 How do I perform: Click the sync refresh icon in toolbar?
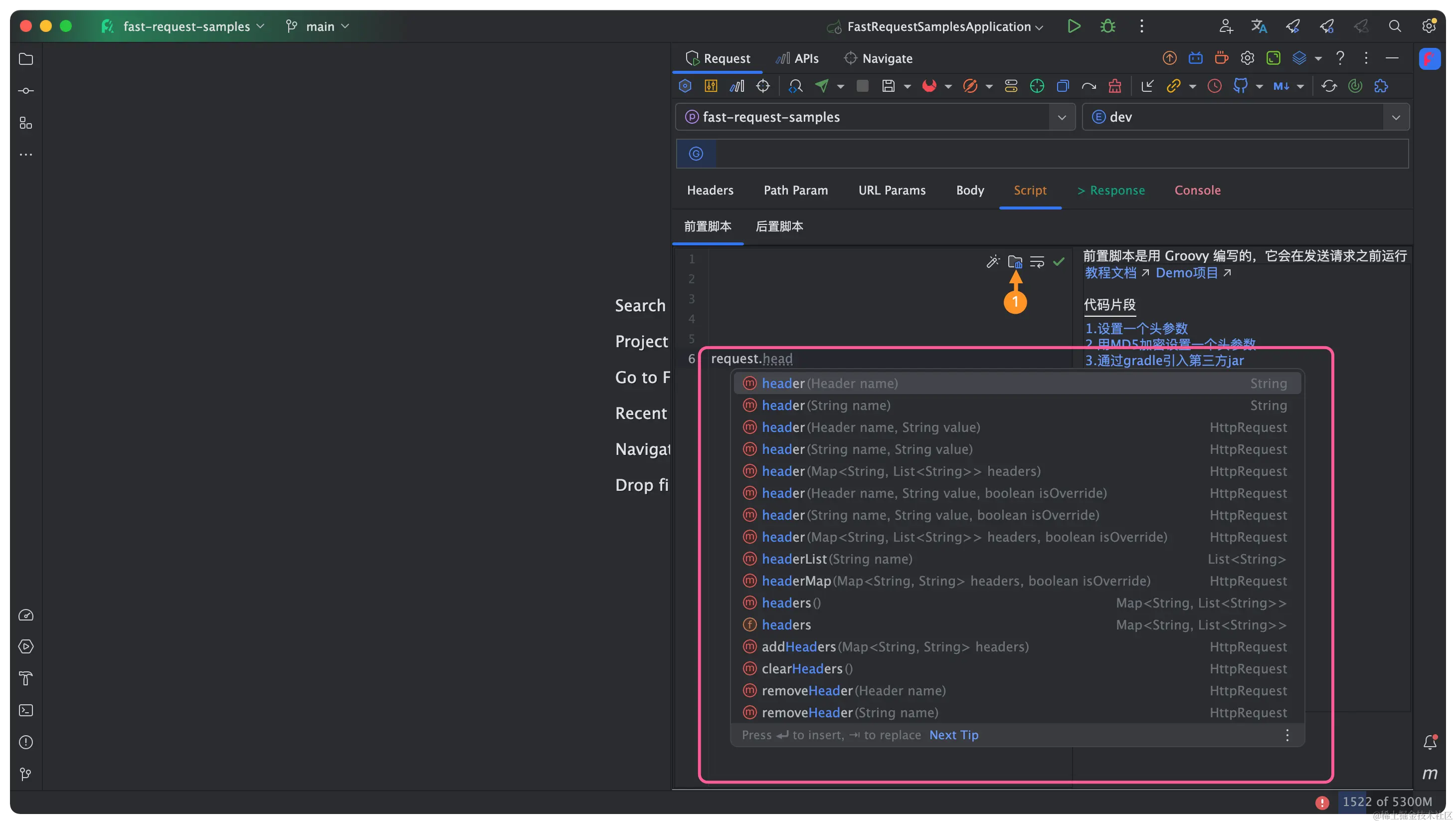1329,86
